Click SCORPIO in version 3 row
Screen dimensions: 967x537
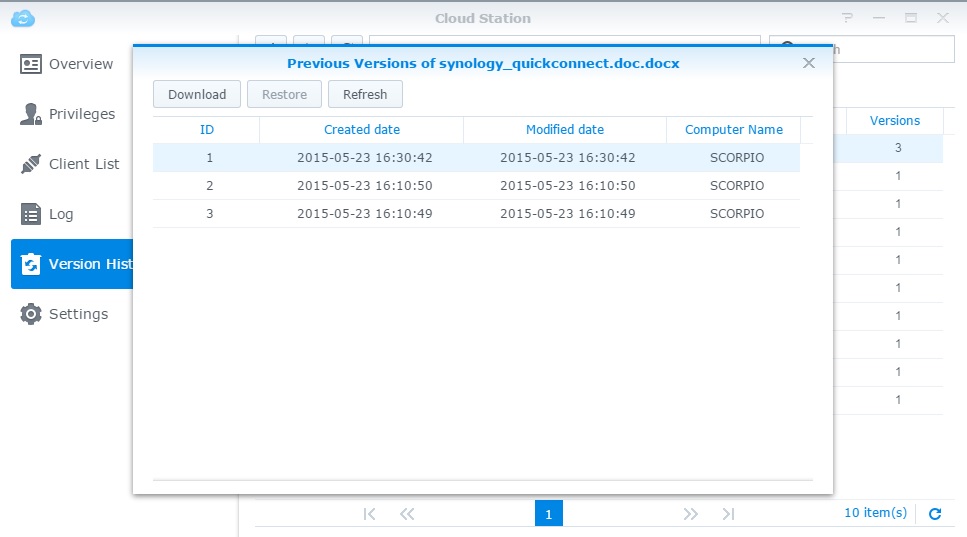[737, 213]
